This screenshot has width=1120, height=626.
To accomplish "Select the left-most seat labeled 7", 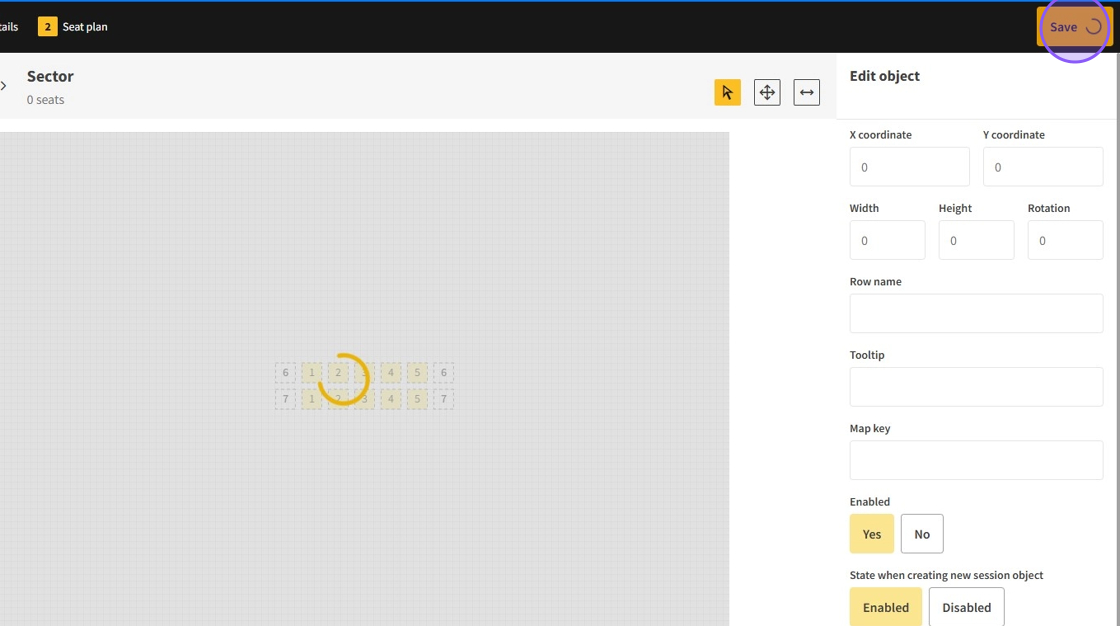I will pyautogui.click(x=286, y=399).
